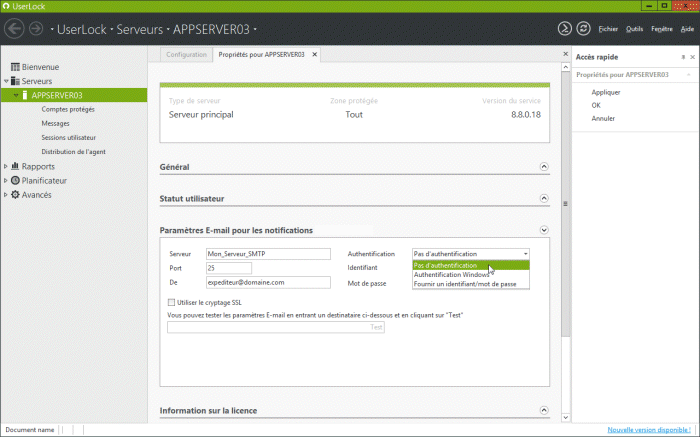
Task: Choose Fournir un identifiant/mot de passe
Action: pos(471,284)
